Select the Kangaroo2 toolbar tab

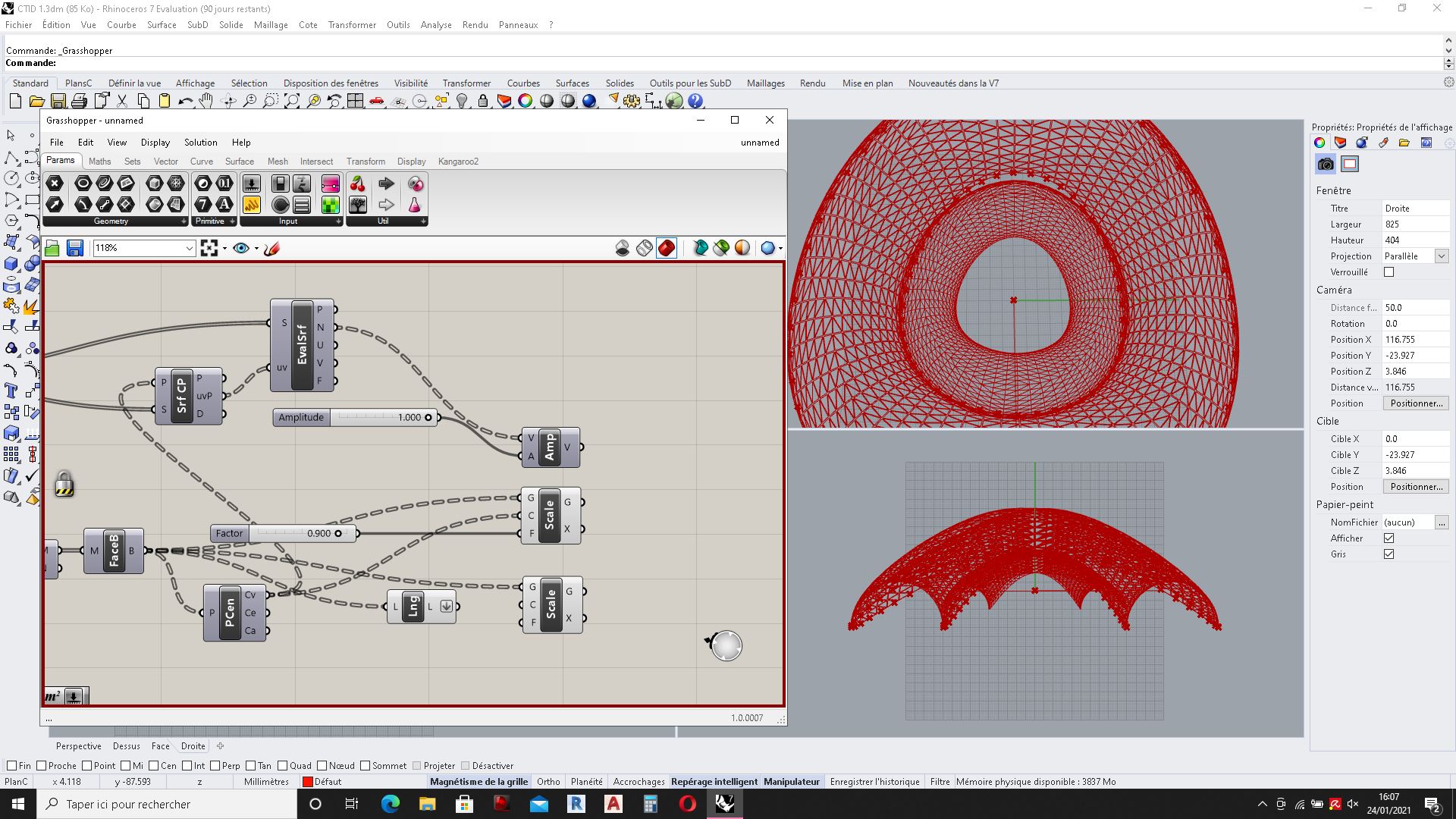[457, 161]
